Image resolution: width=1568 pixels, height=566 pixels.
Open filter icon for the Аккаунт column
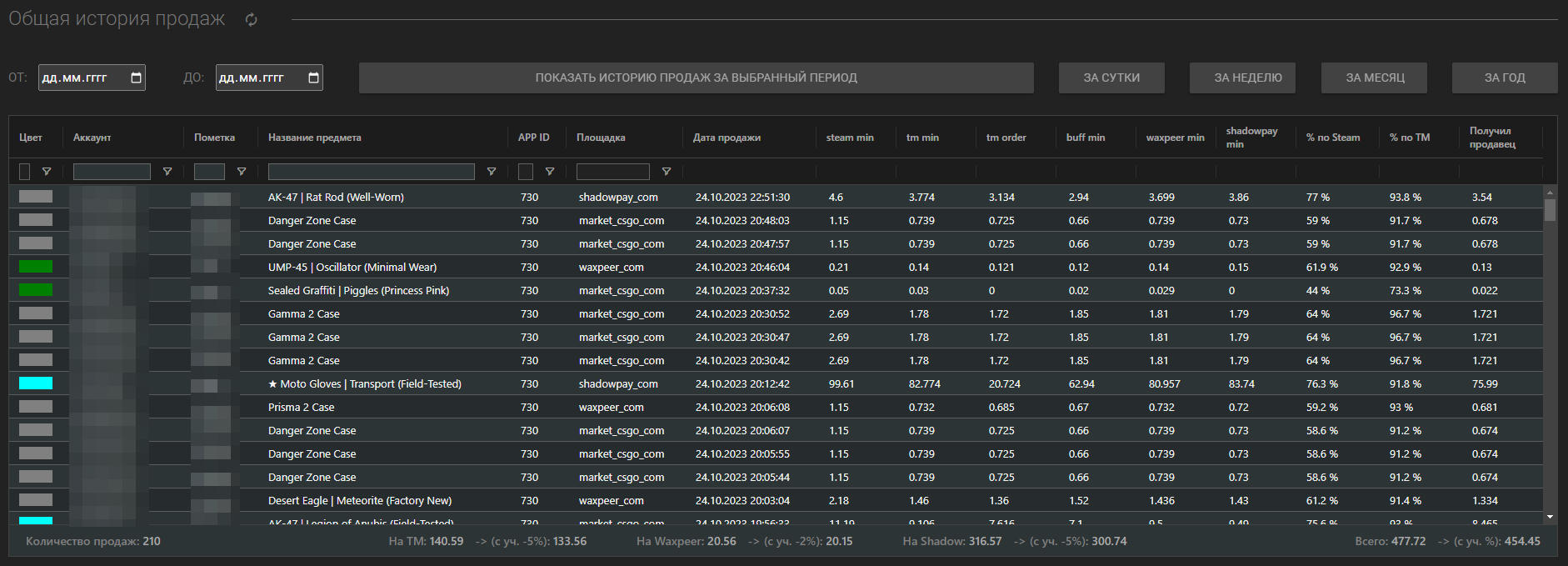[x=167, y=172]
